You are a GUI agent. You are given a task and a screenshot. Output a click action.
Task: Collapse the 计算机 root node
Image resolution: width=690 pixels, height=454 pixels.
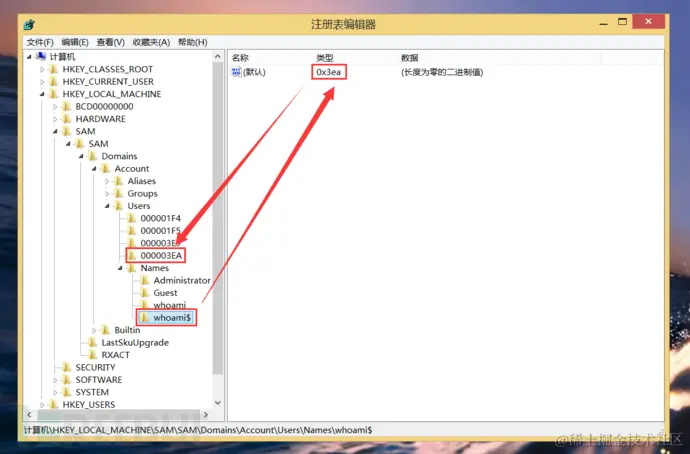(29, 57)
